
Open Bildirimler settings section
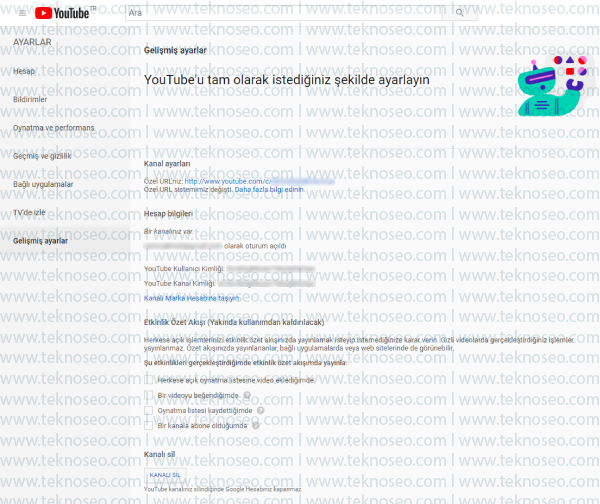30,99
